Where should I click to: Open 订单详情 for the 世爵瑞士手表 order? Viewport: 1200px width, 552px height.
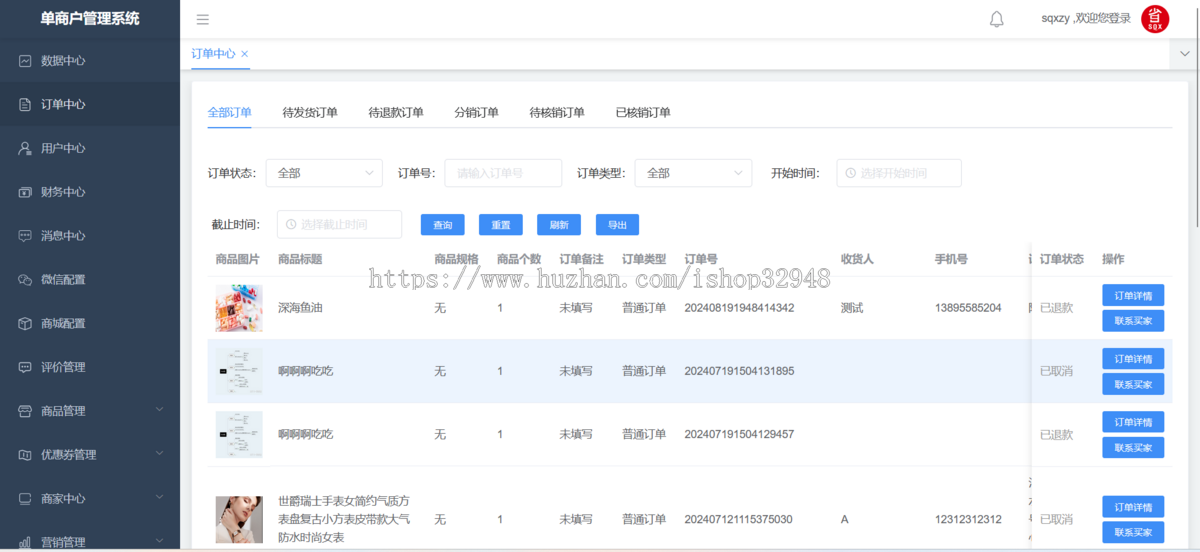1133,507
